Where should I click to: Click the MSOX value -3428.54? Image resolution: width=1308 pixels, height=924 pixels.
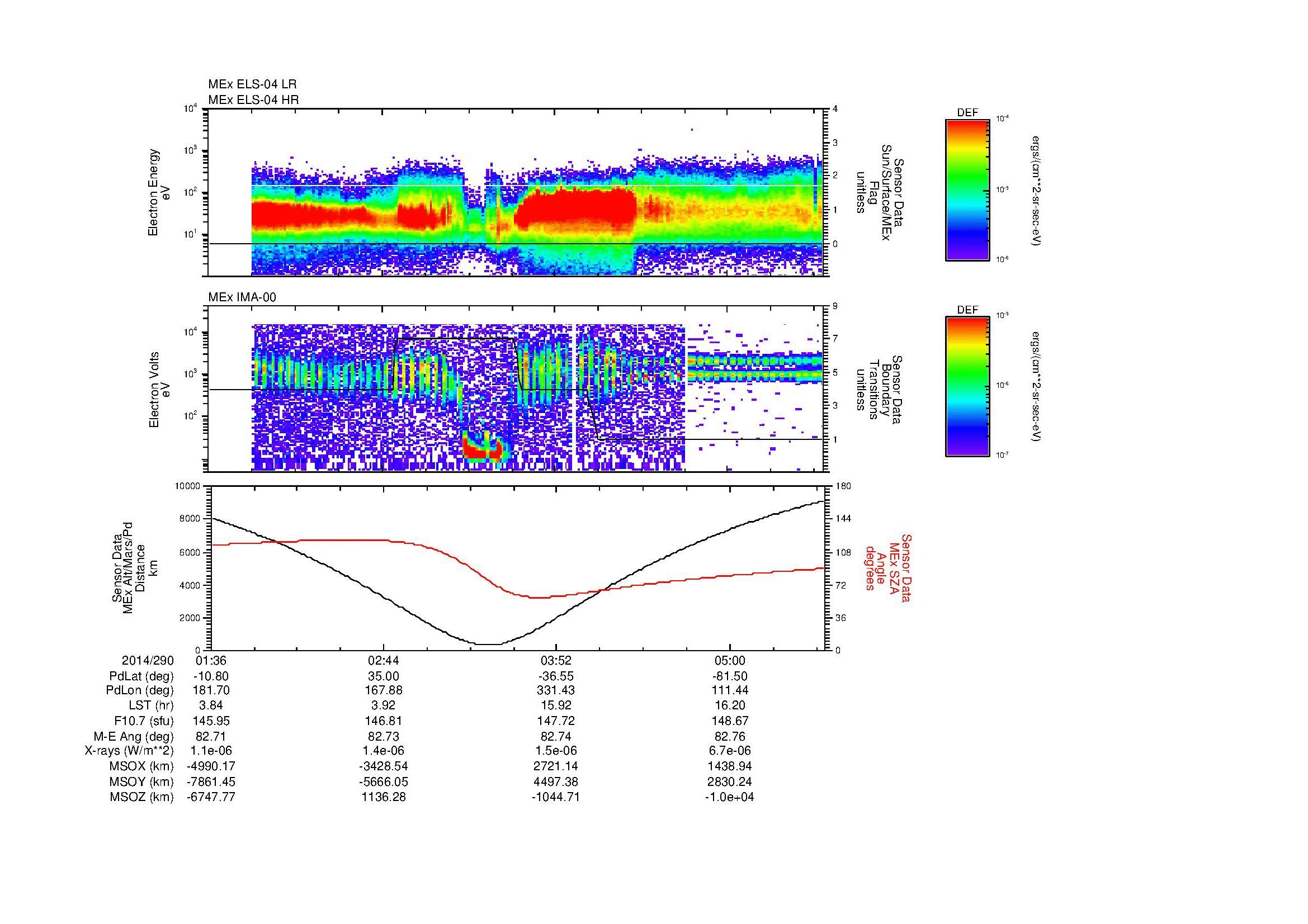384,766
